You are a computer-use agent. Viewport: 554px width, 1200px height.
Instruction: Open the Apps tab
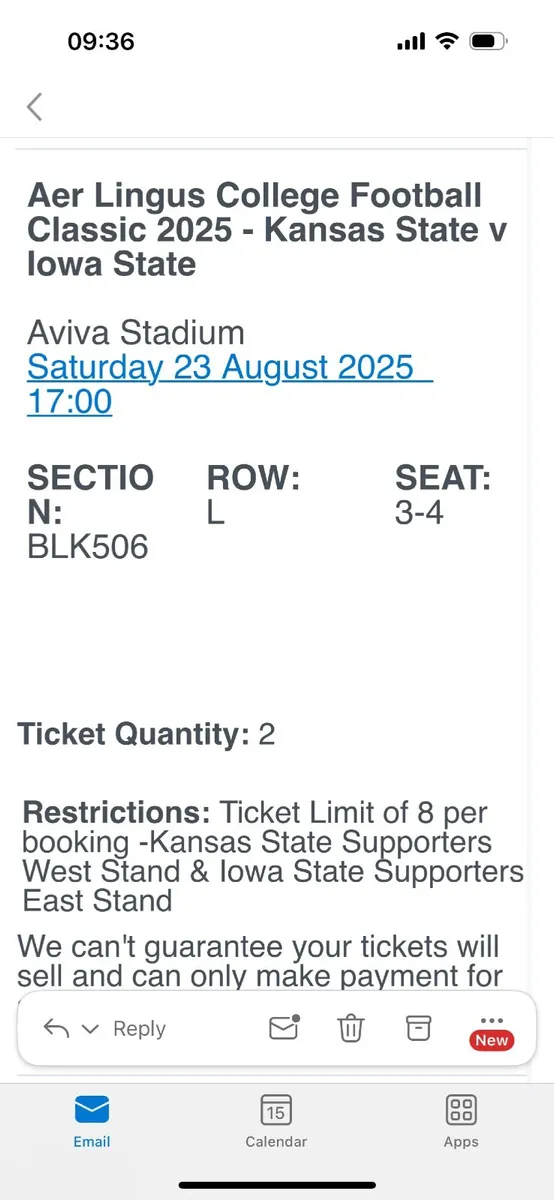461,1120
